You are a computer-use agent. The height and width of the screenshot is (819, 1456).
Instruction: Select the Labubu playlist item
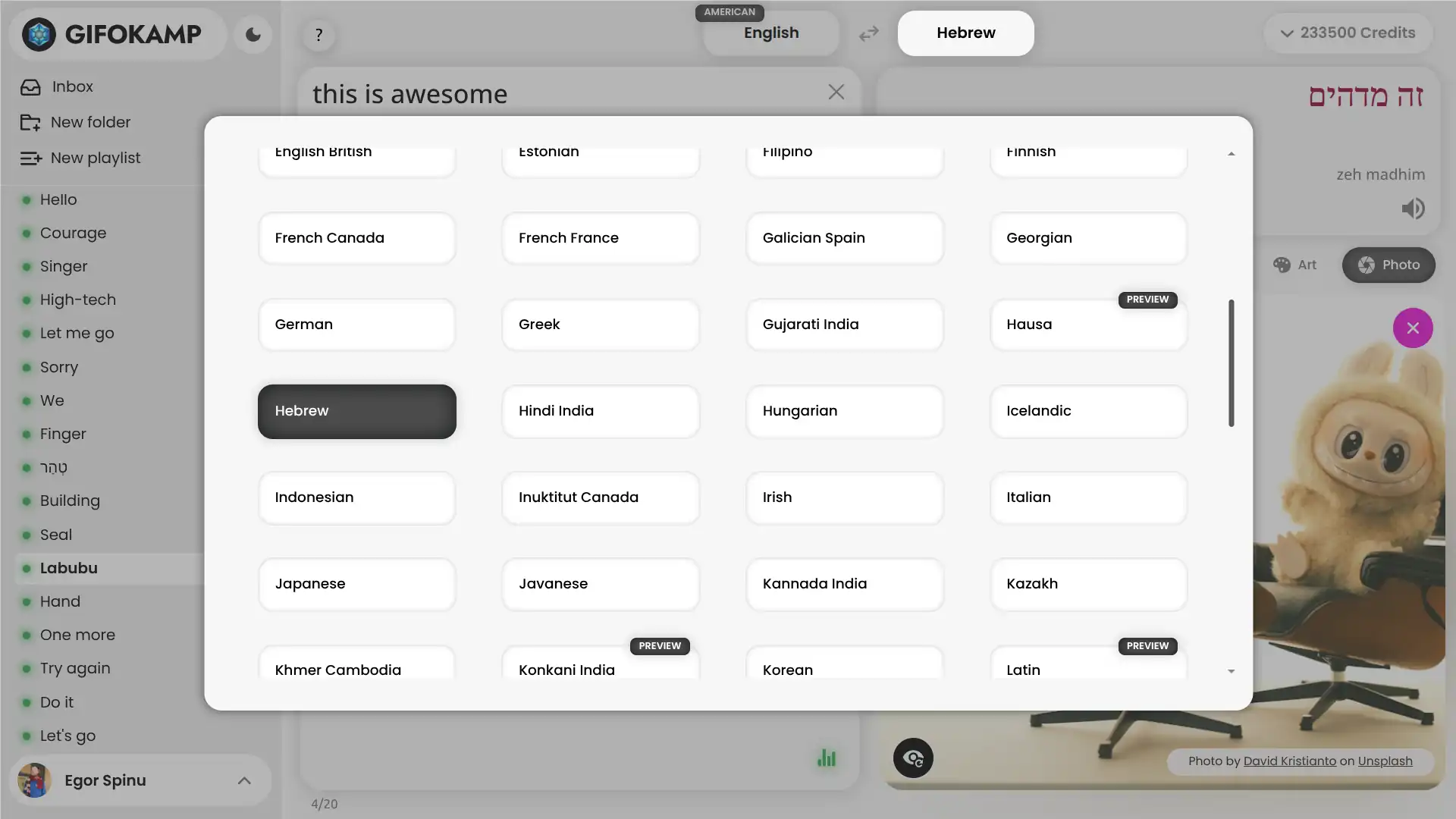pos(69,568)
